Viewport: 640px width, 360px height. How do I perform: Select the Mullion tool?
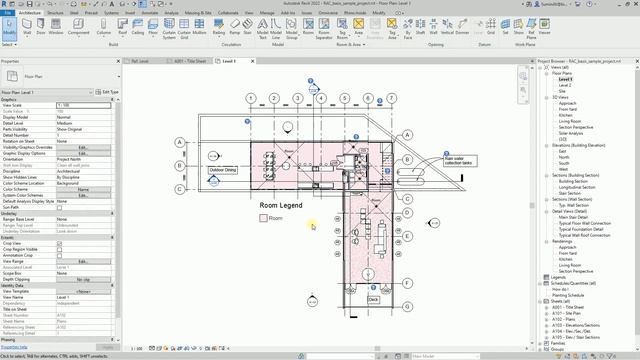pos(199,27)
